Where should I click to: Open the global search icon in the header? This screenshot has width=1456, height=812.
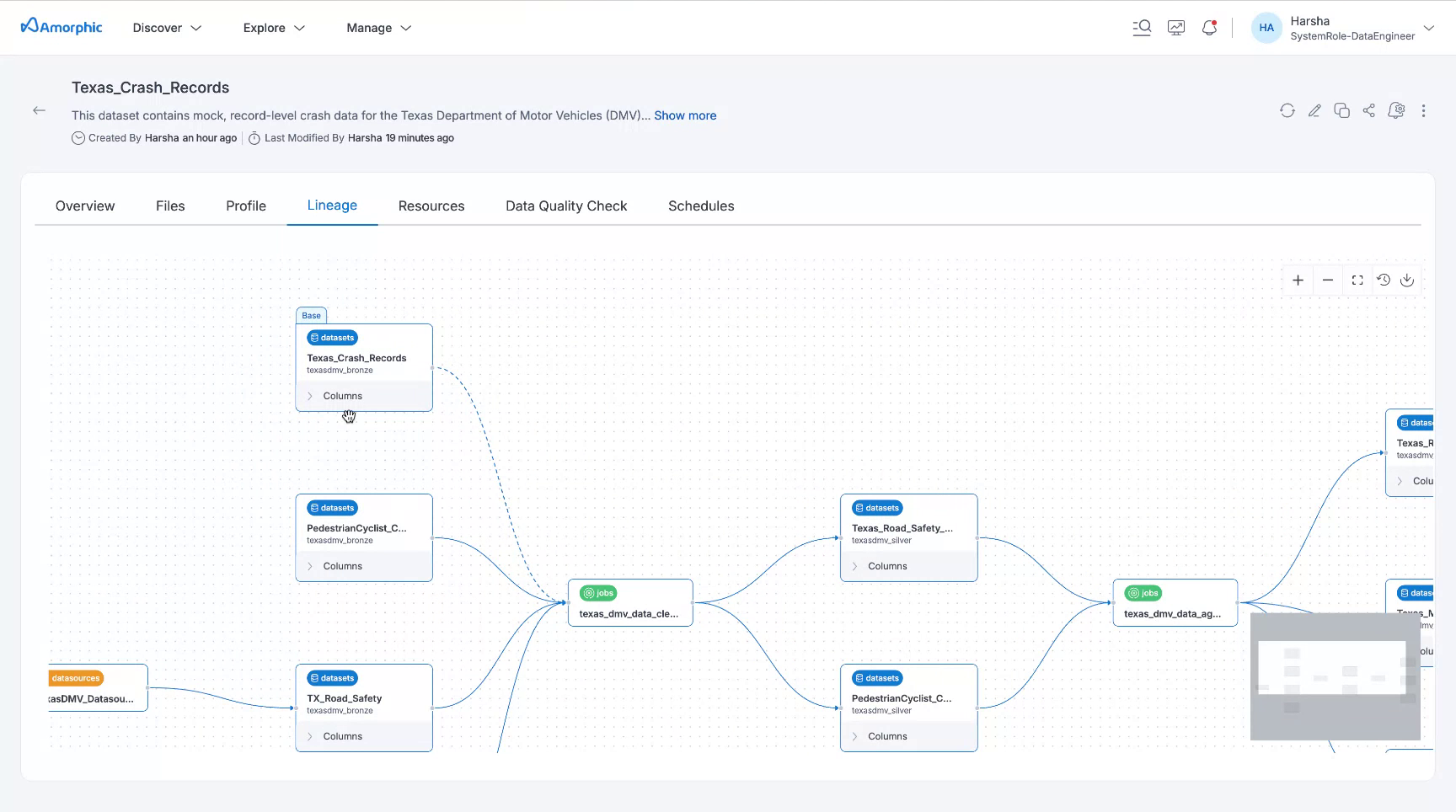point(1142,28)
